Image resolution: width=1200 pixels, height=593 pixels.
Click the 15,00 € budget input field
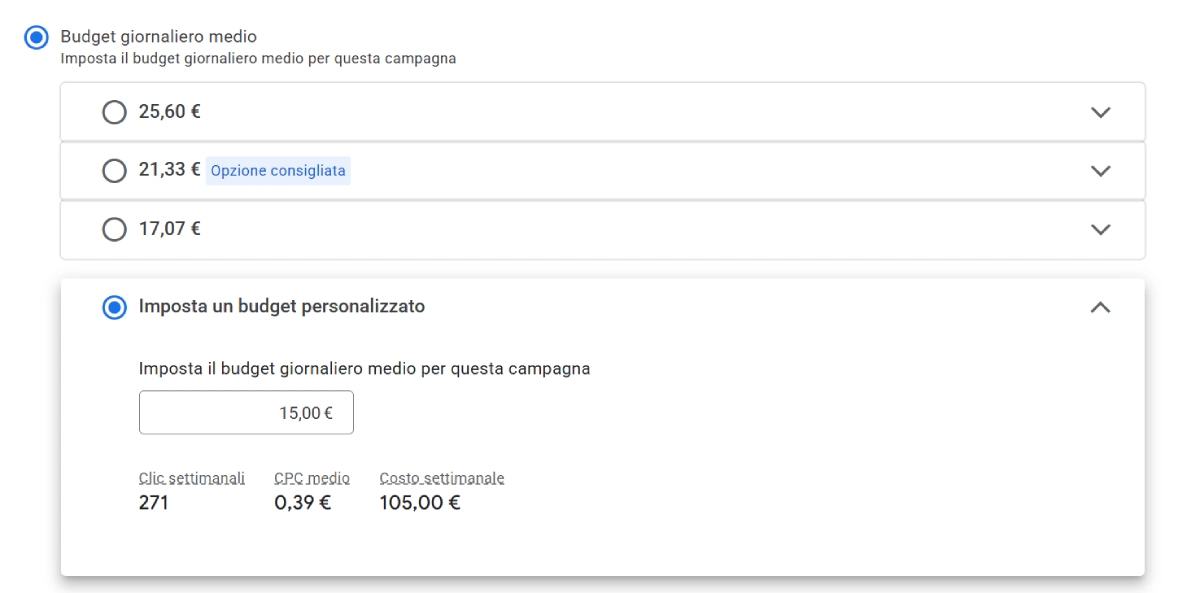click(x=246, y=411)
